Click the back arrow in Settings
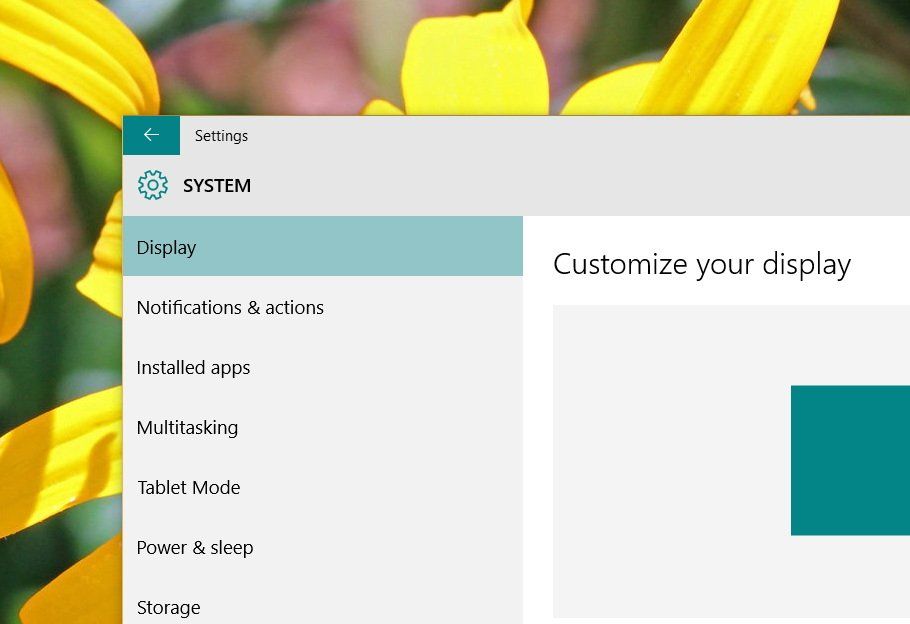 151,135
